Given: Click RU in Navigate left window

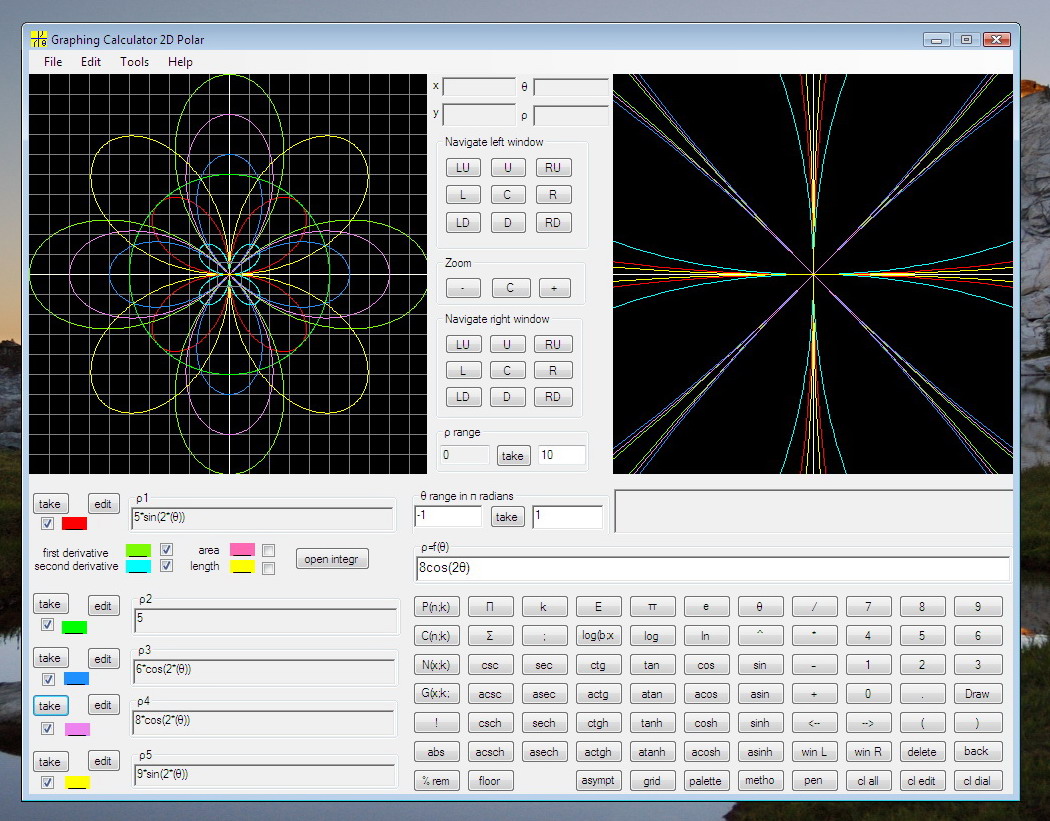Looking at the screenshot, I should point(552,167).
